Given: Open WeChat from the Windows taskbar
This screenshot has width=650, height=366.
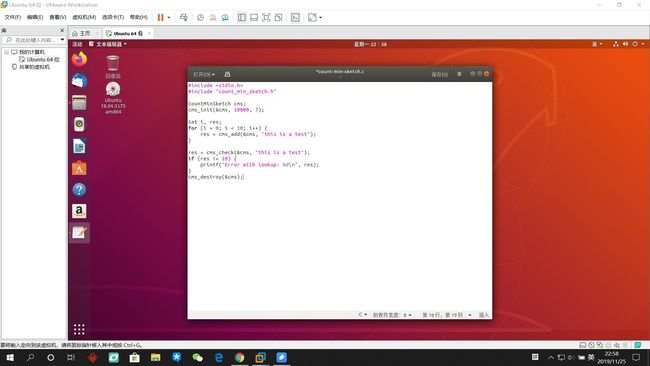Looking at the screenshot, I should 197,357.
